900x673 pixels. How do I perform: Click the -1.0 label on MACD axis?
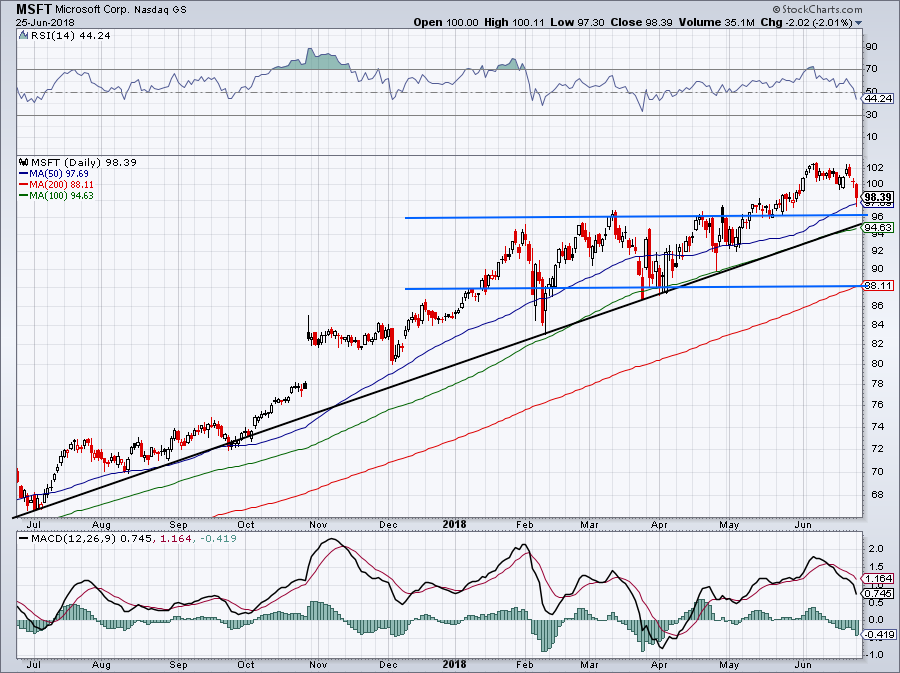tap(874, 655)
